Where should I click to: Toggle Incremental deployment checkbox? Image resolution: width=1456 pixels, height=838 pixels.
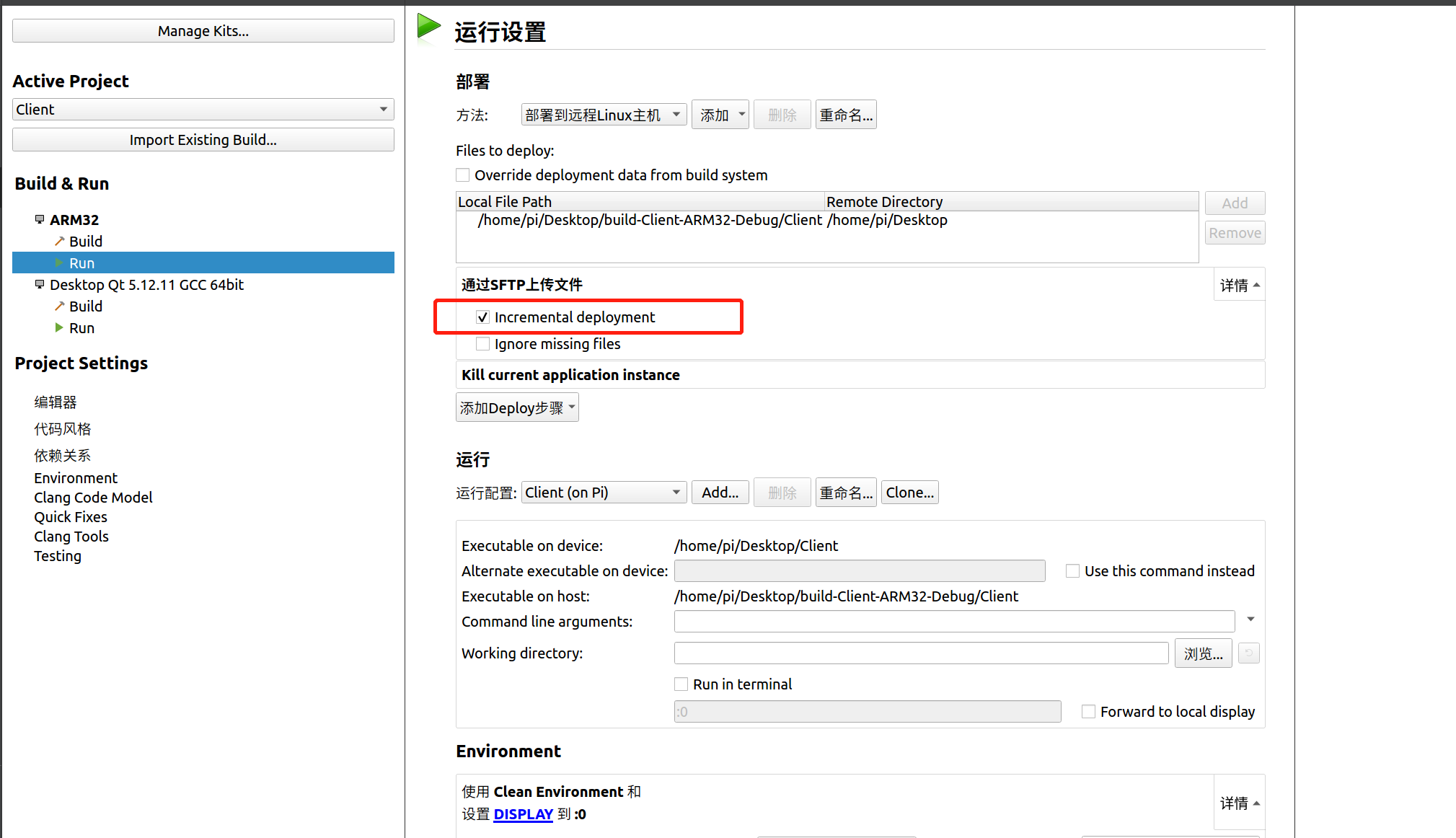pos(483,317)
